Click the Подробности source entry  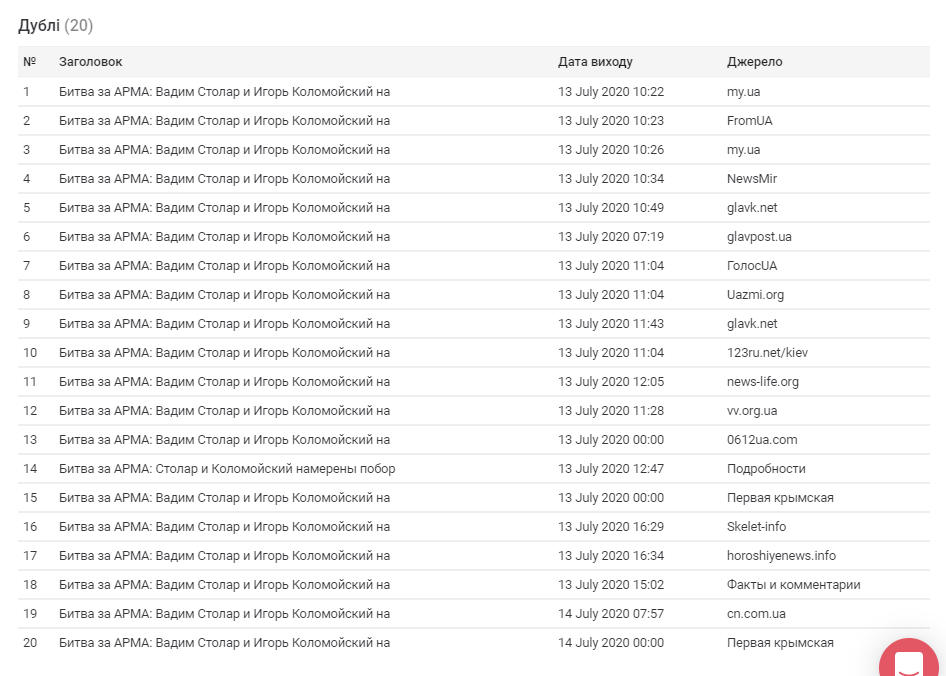coord(766,469)
